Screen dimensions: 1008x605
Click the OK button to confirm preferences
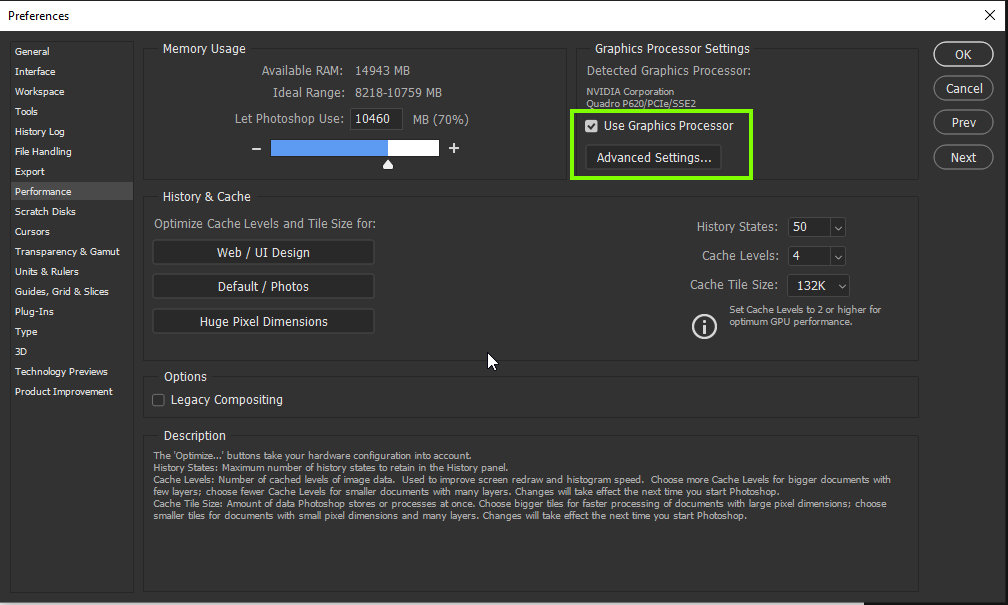point(962,54)
